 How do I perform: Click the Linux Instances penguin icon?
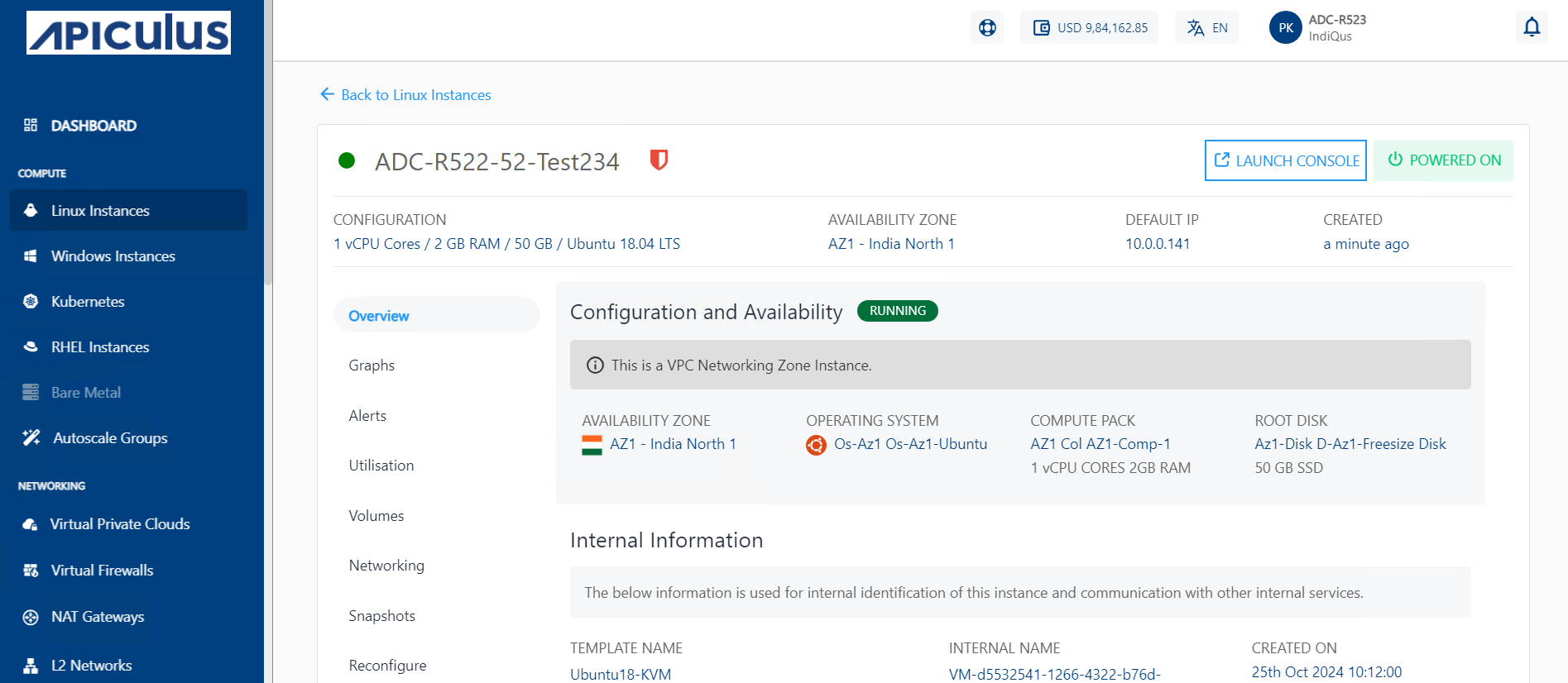31,210
